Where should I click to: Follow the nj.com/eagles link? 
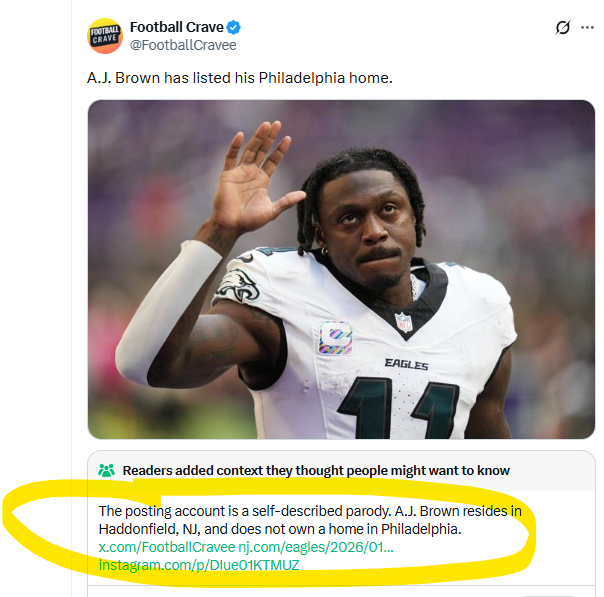click(x=316, y=547)
